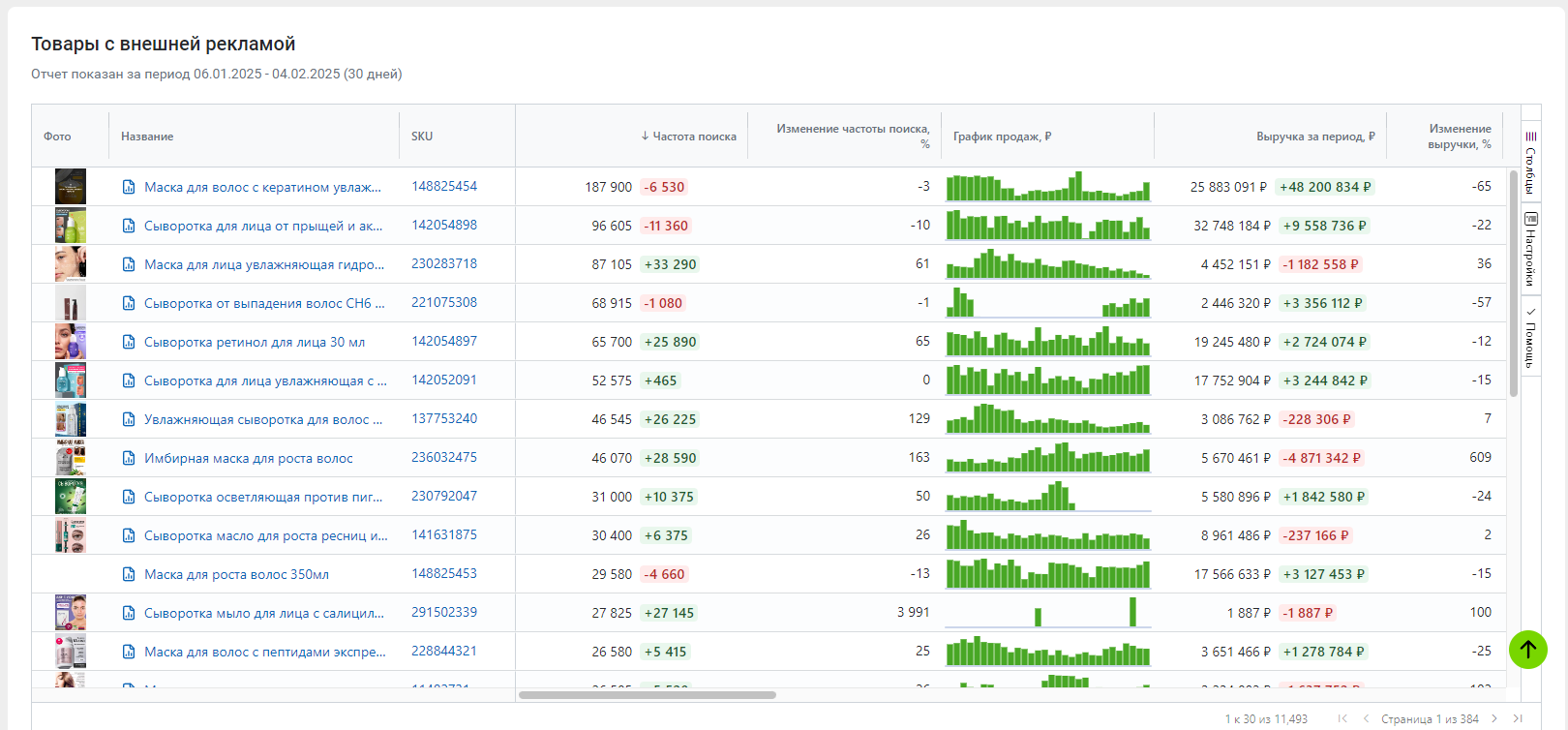This screenshot has height=730, width=1568.
Task: Click sales chart for 'Сыворотка осветляющая против пигментации'
Action: tap(1047, 497)
